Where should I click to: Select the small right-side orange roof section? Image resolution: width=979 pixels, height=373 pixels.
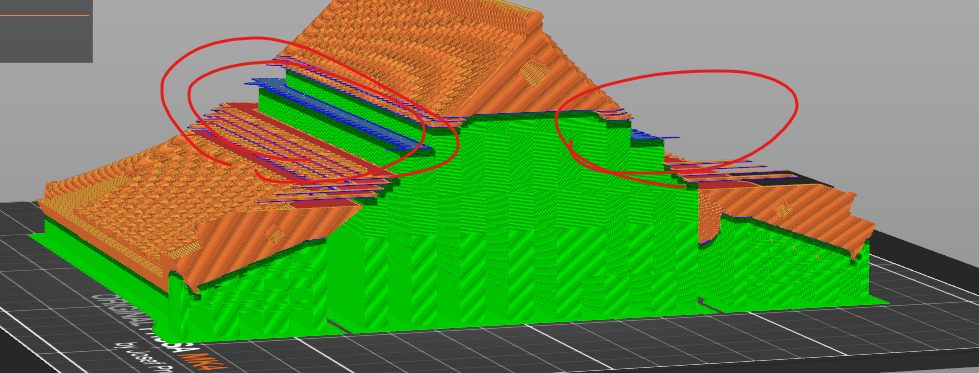787,206
